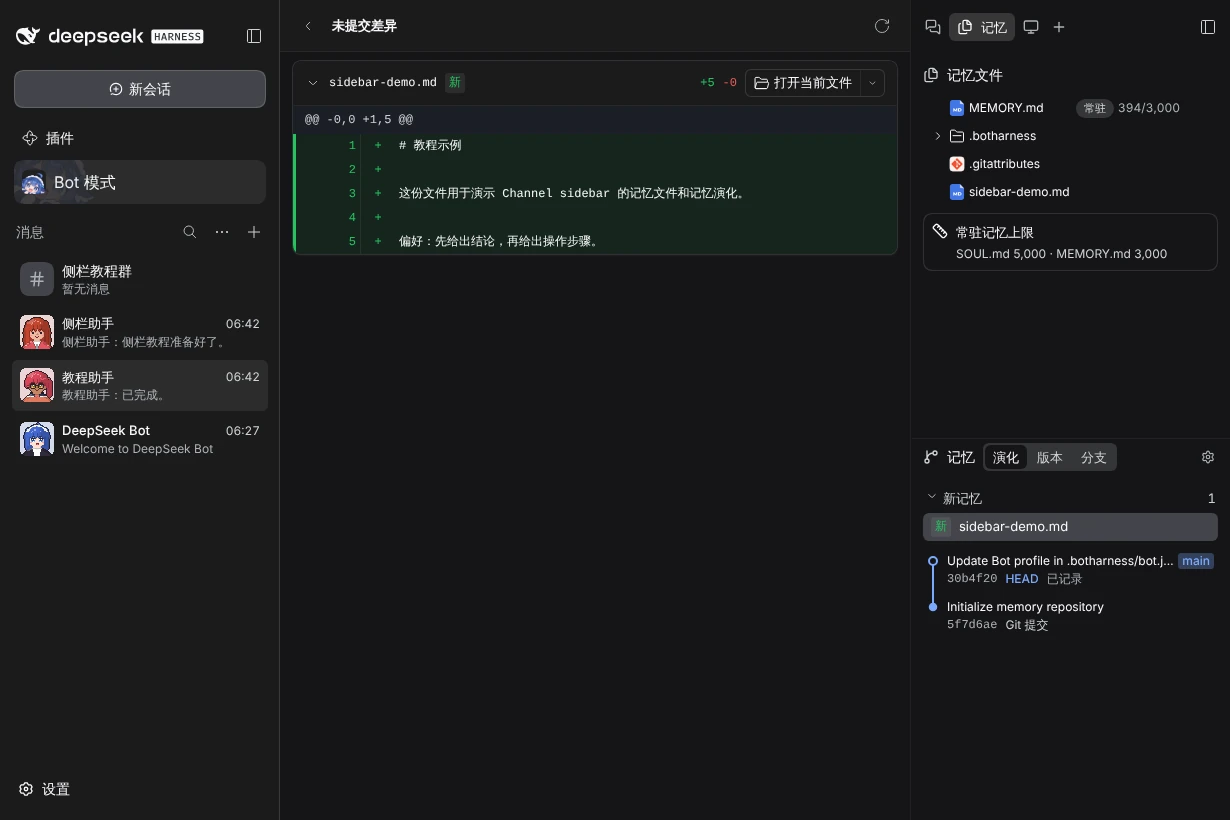Viewport: 1230px width, 820px height.
Task: Click the git branch icon beside 记忆
Action: (x=931, y=457)
